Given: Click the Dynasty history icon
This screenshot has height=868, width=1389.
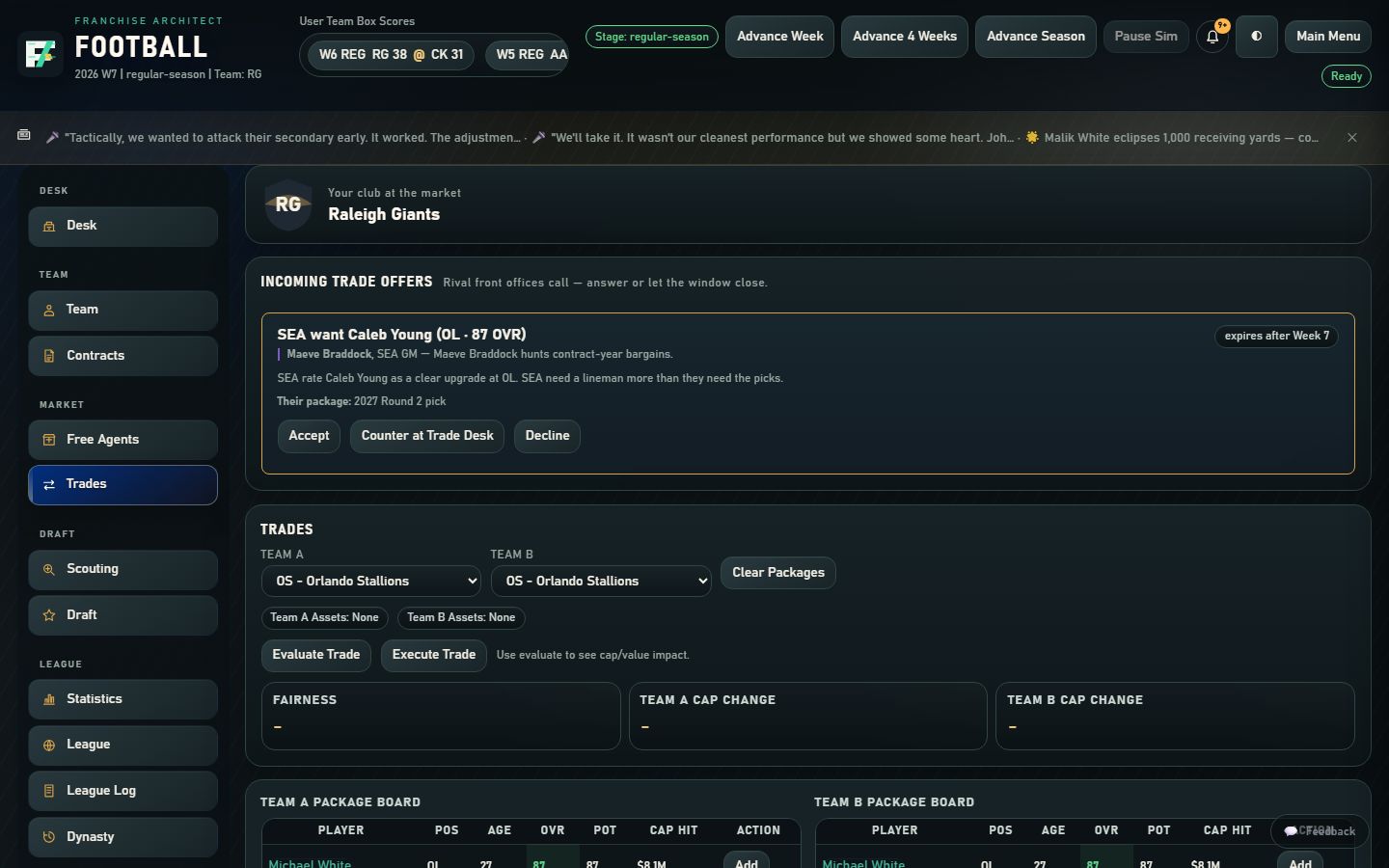Looking at the screenshot, I should (x=49, y=837).
